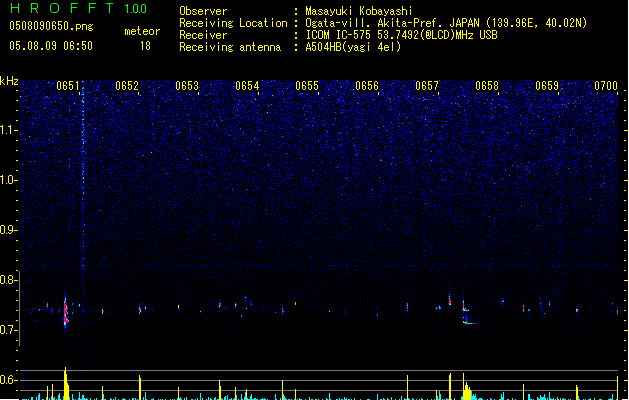
Task: Click the 0656 time marker
Action: 367,86
